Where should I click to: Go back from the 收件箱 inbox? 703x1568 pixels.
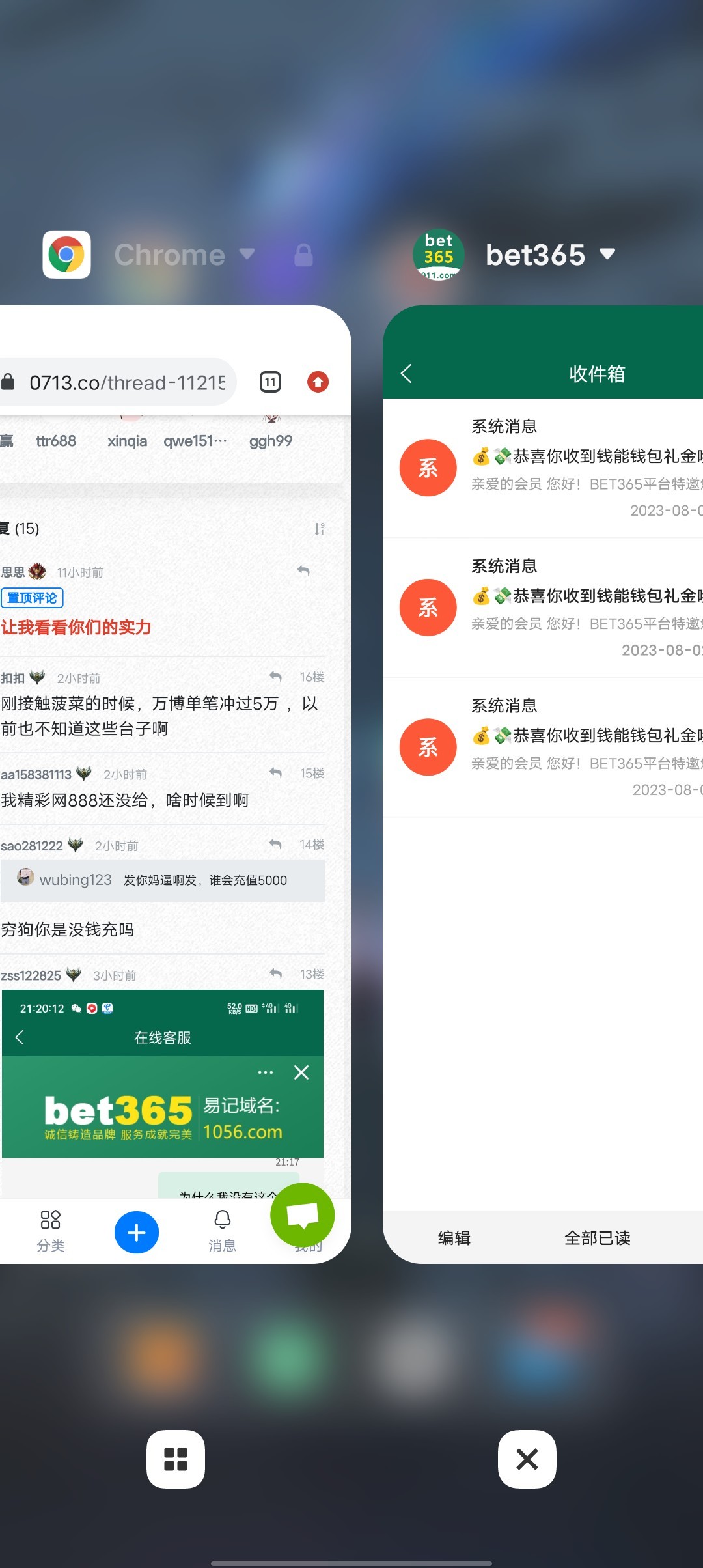[x=407, y=373]
